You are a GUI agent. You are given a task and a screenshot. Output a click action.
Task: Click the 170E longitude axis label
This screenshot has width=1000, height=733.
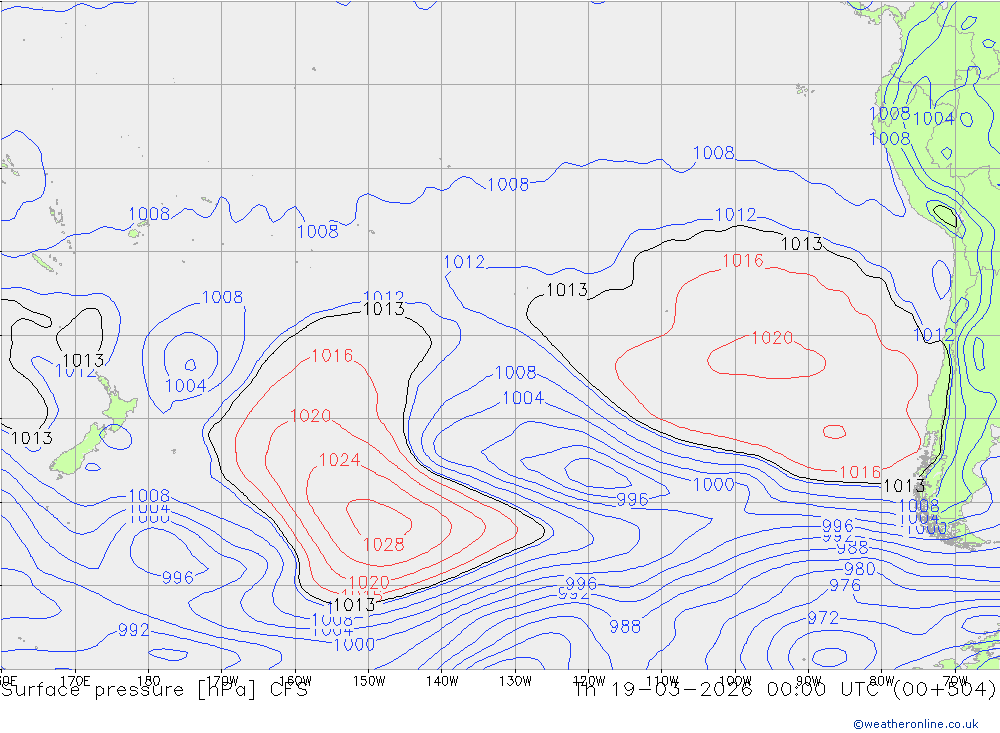75,681
